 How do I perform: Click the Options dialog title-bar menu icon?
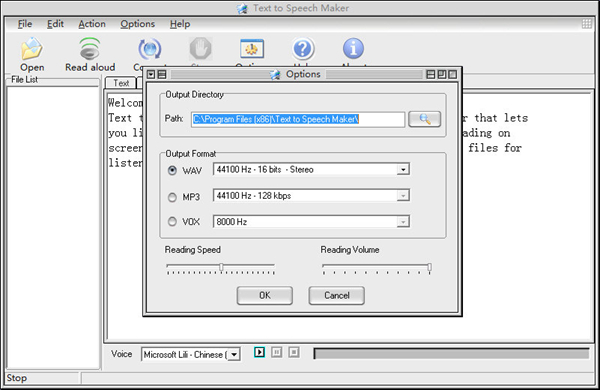[162, 74]
